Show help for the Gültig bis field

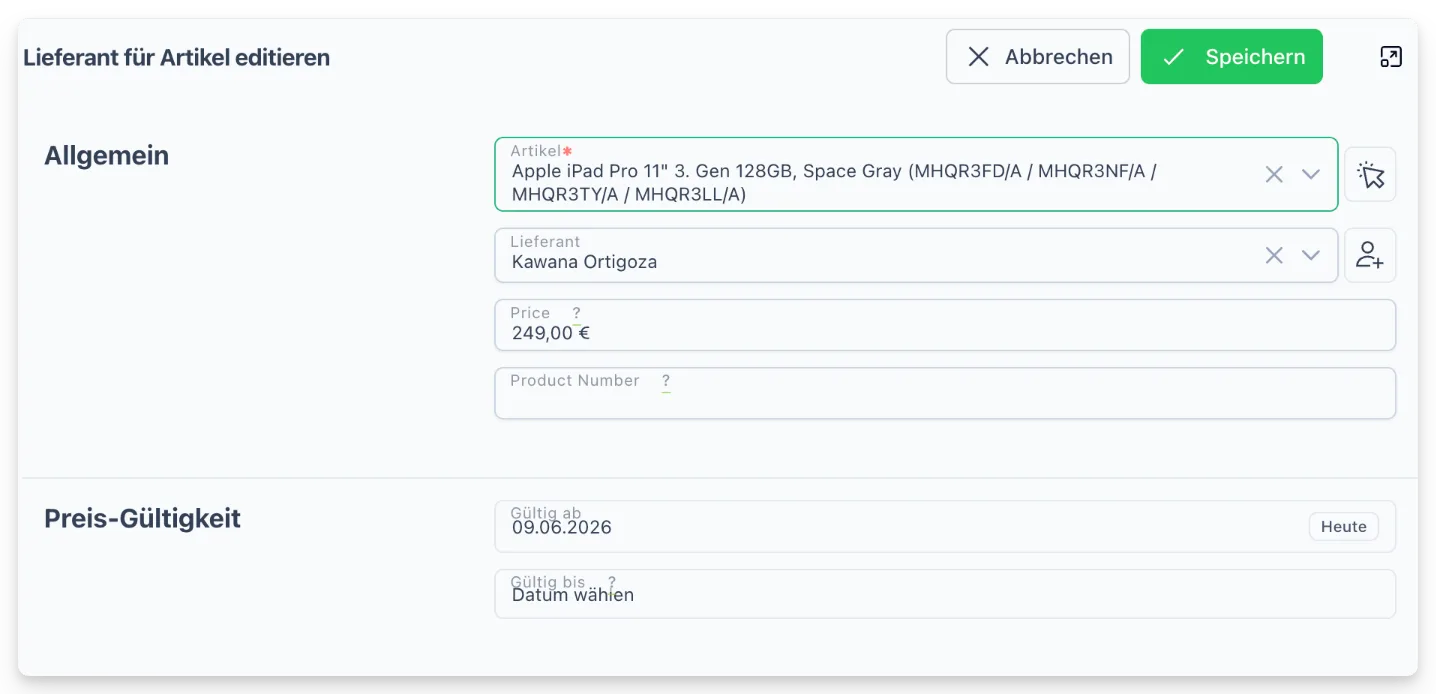612,582
